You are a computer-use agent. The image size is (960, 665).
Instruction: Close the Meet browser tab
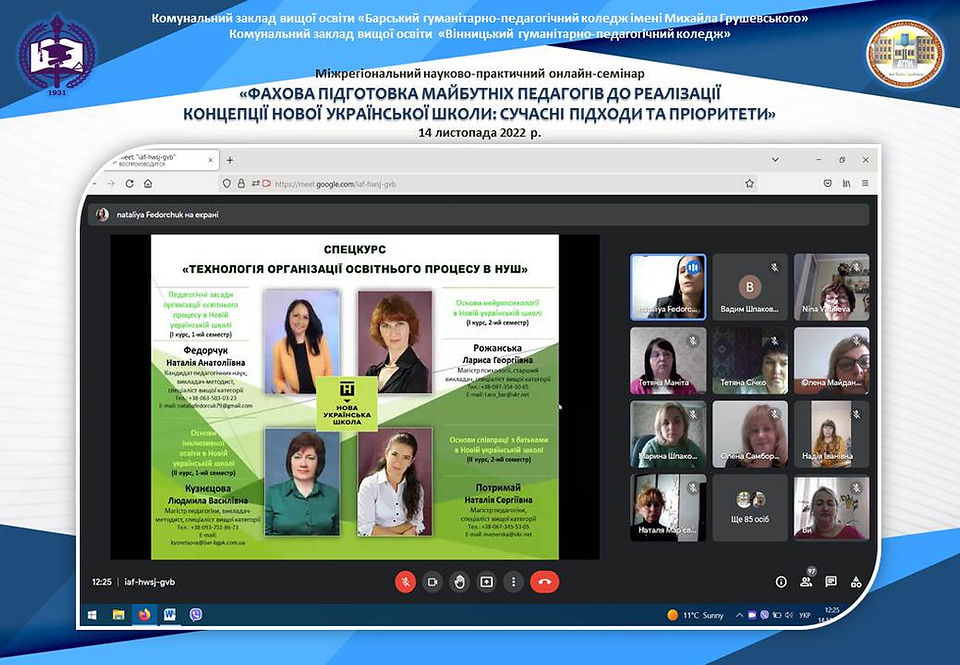(211, 160)
